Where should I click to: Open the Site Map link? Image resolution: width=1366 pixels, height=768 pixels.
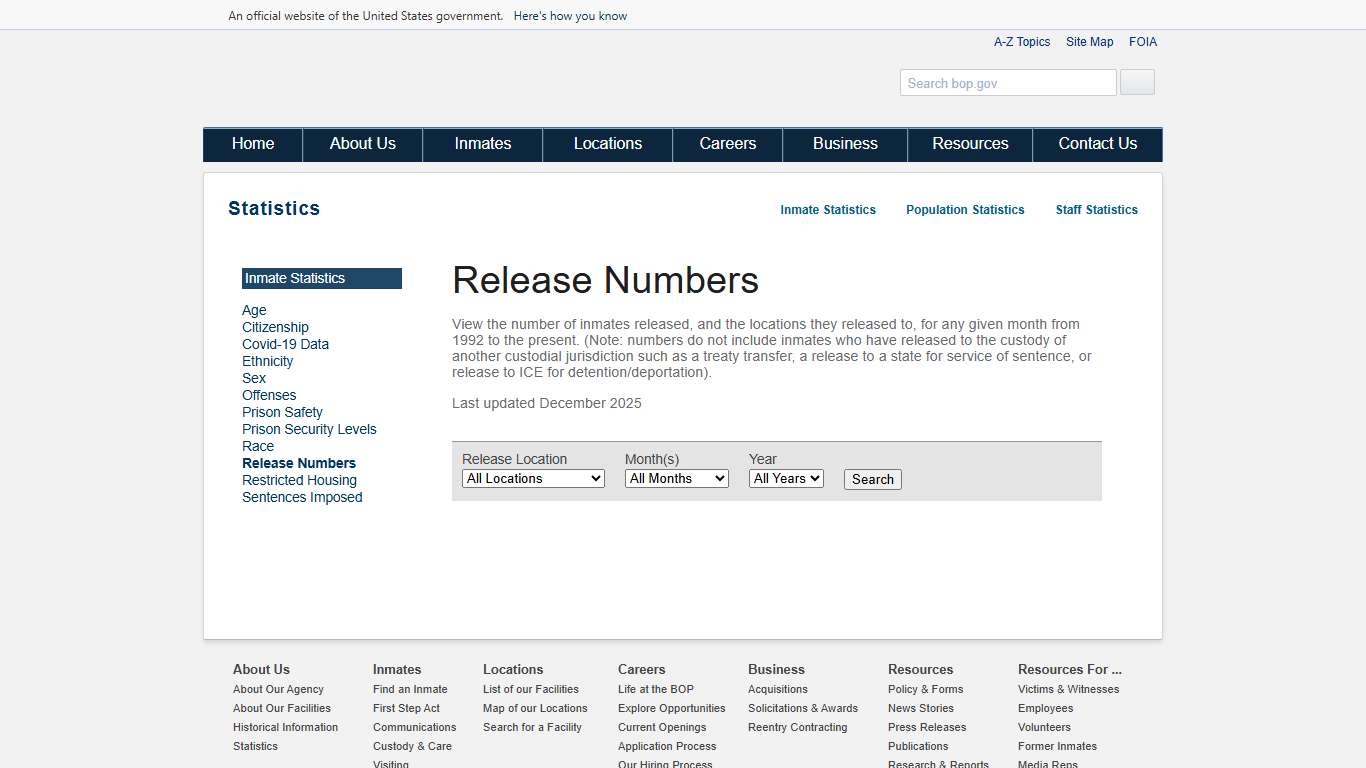pos(1089,41)
